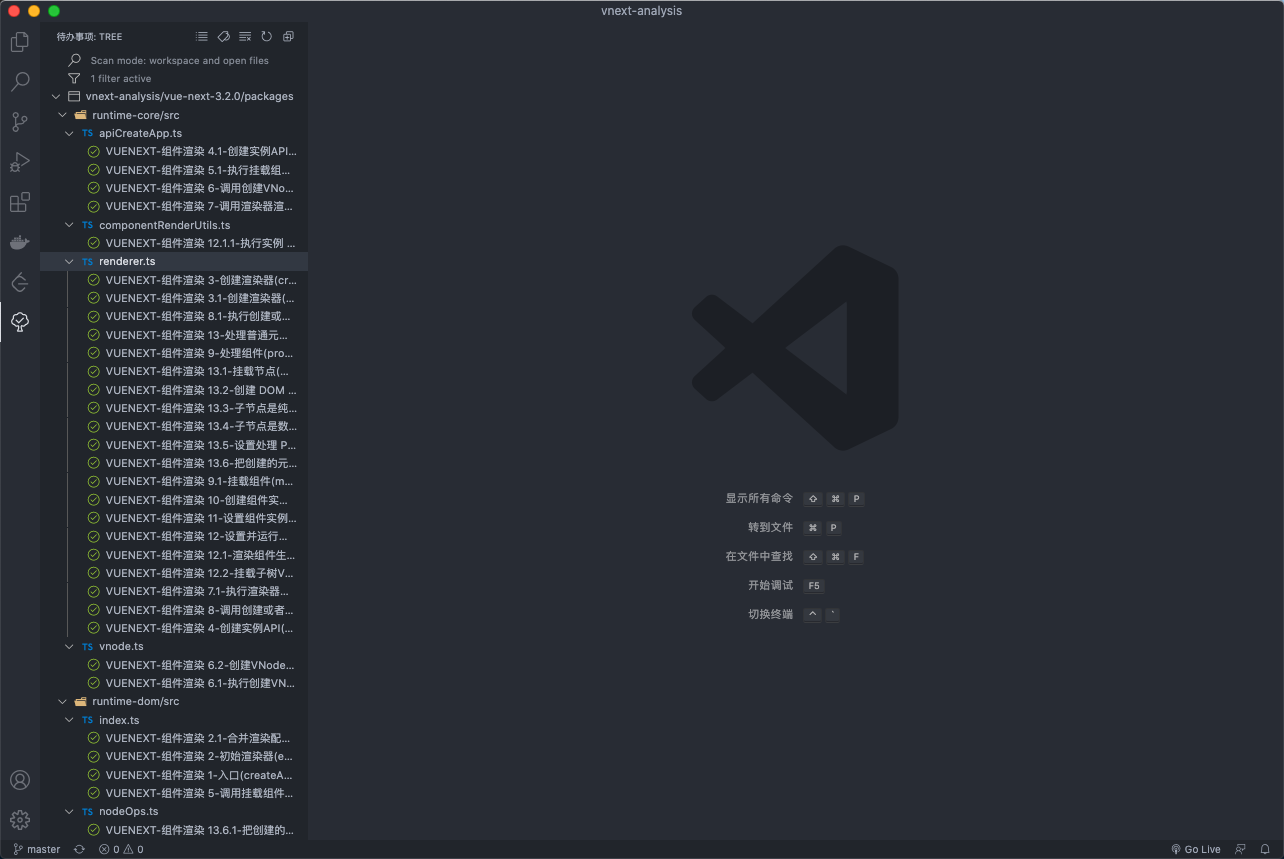Open the Source Control view

pyautogui.click(x=19, y=122)
